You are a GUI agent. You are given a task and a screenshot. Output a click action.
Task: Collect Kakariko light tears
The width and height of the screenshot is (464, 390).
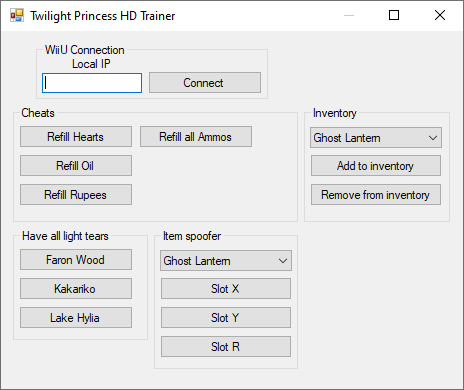(76, 289)
